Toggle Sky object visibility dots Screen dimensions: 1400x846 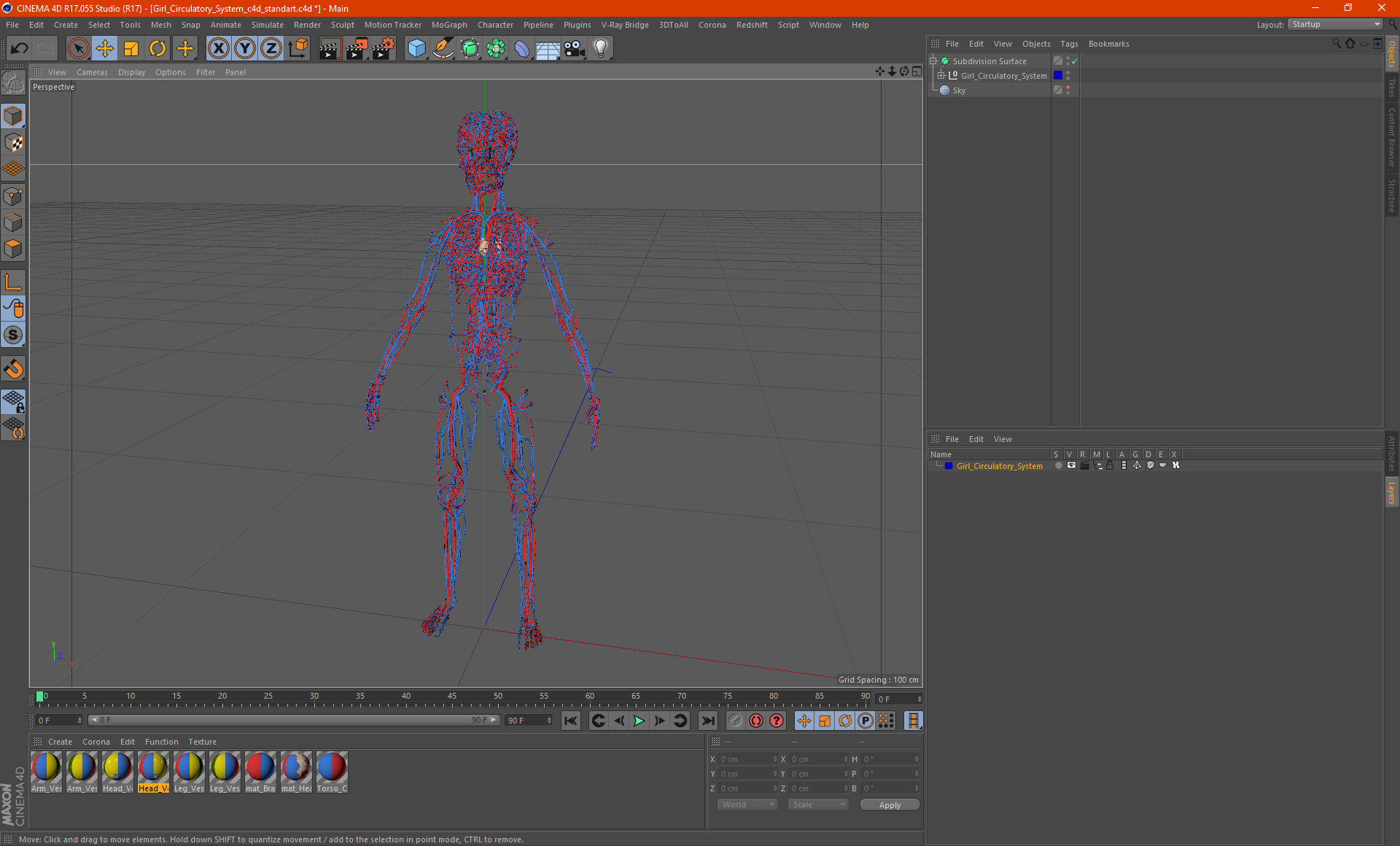coord(1068,90)
